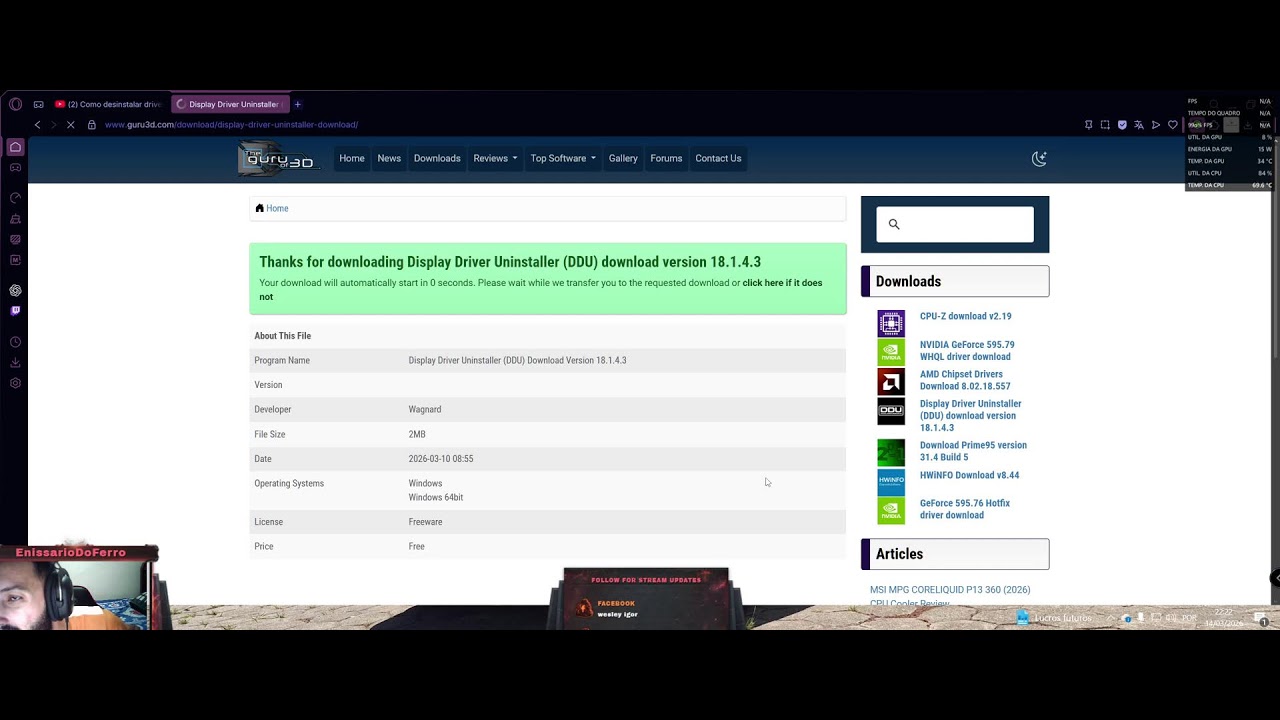Open the Contact Us nav item
The width and height of the screenshot is (1280, 720).
[x=718, y=158]
